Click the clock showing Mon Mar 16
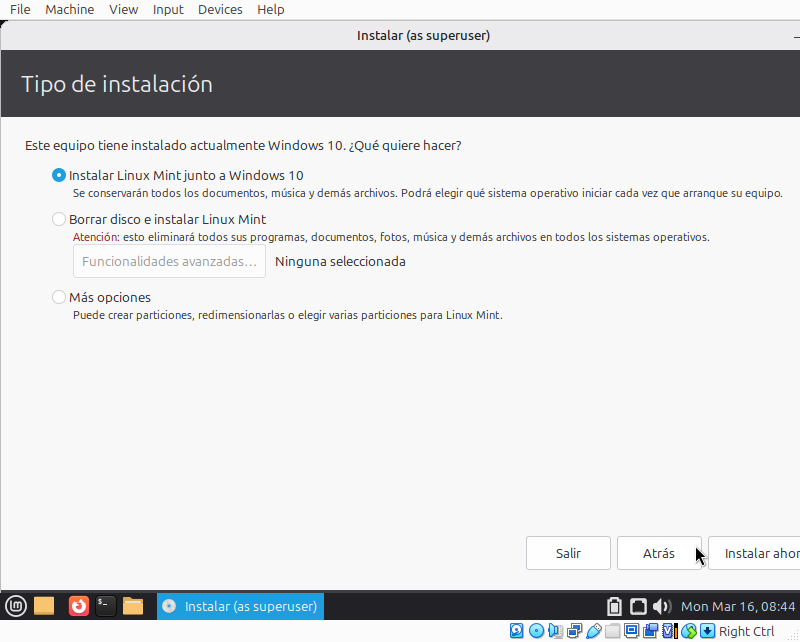This screenshot has width=800, height=642. click(737, 607)
